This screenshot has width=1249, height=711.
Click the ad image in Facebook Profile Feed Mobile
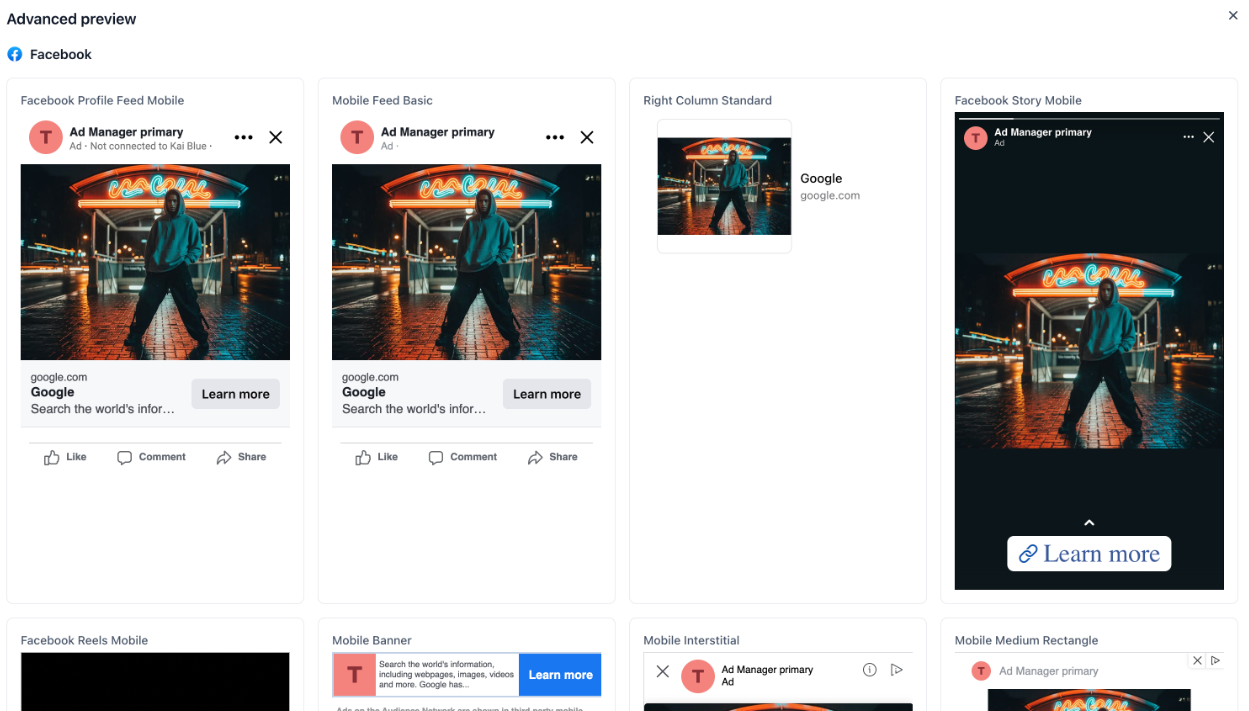point(155,262)
